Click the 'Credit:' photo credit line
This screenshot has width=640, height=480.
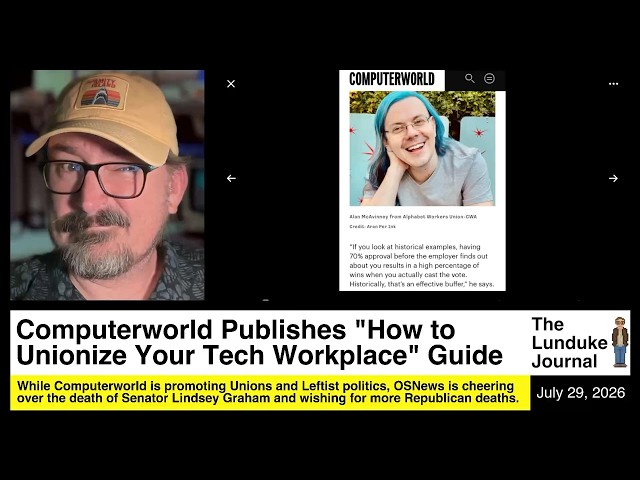[x=373, y=227]
